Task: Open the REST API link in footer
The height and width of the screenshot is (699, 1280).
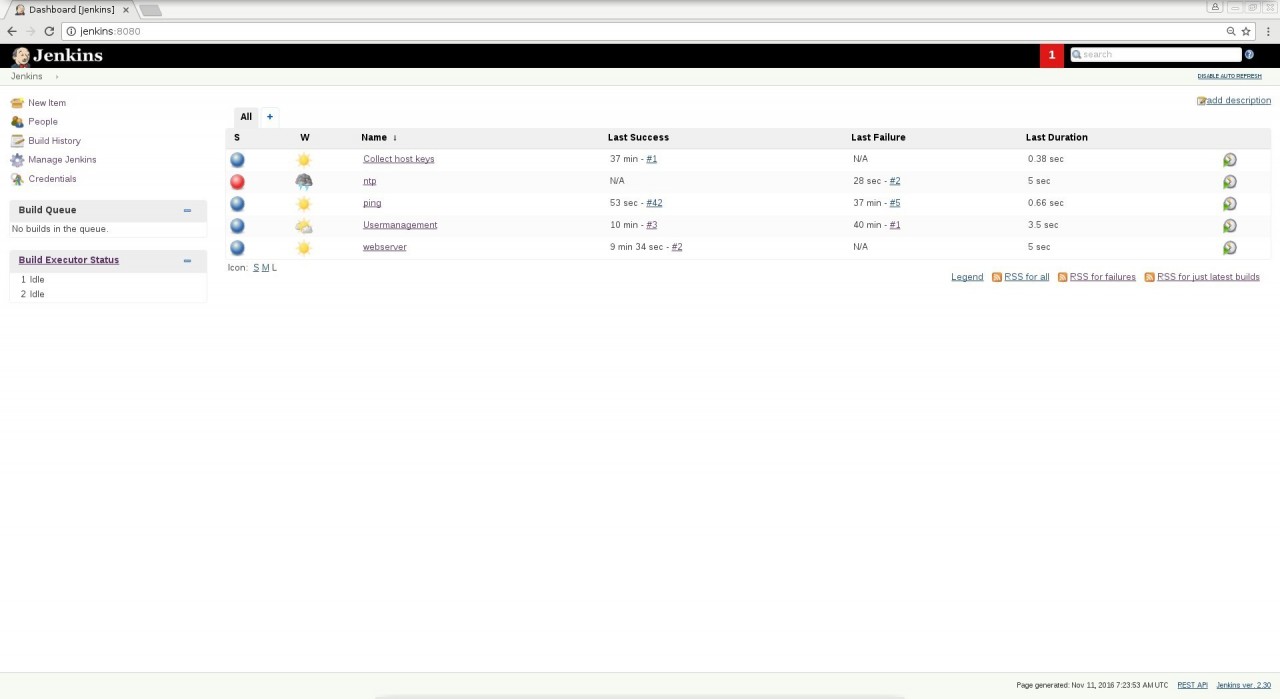Action: click(x=1192, y=685)
